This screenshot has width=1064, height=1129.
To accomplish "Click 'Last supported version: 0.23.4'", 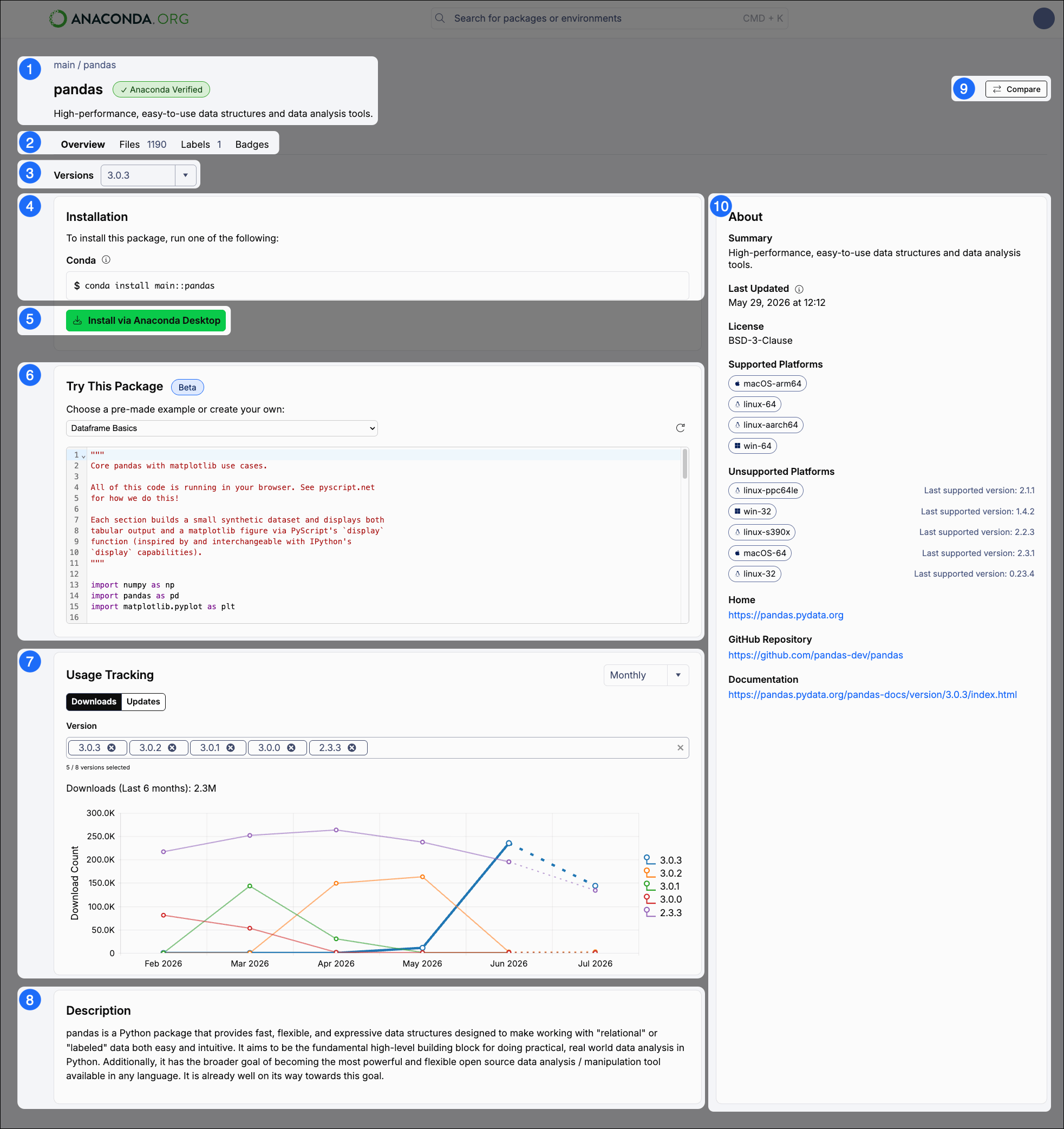I will pos(974,574).
